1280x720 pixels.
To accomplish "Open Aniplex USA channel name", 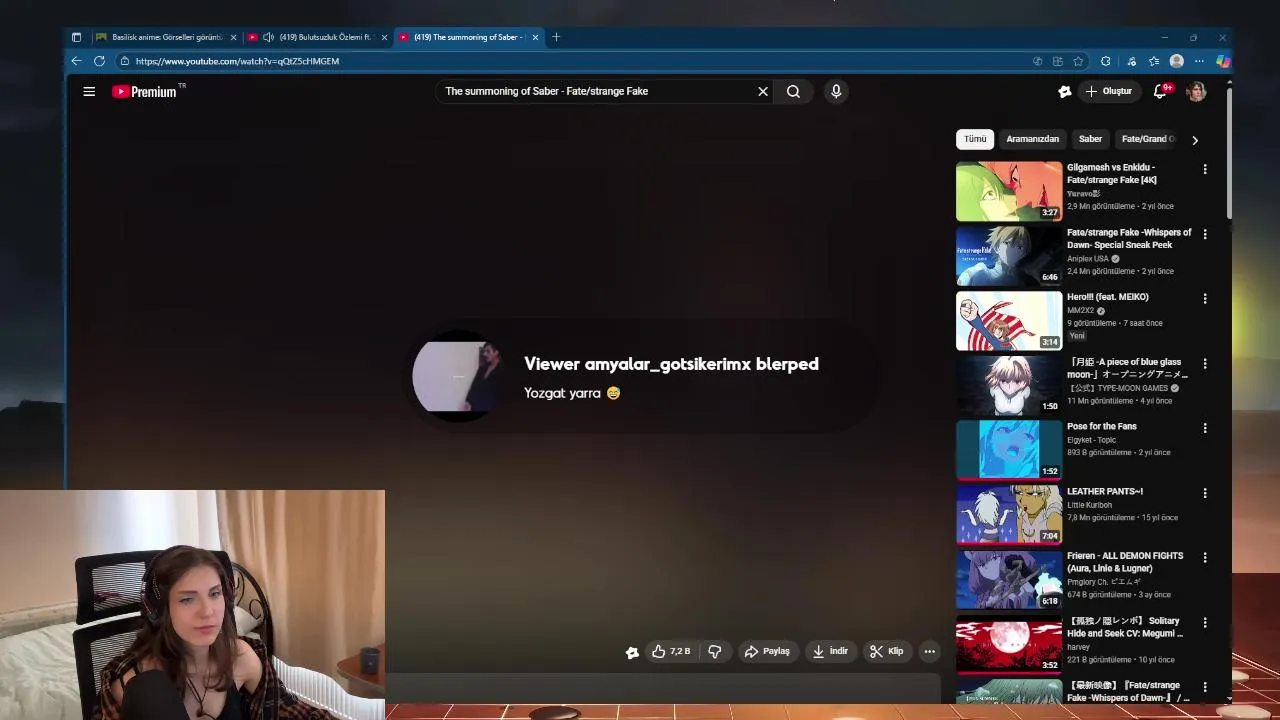I will click(1088, 258).
